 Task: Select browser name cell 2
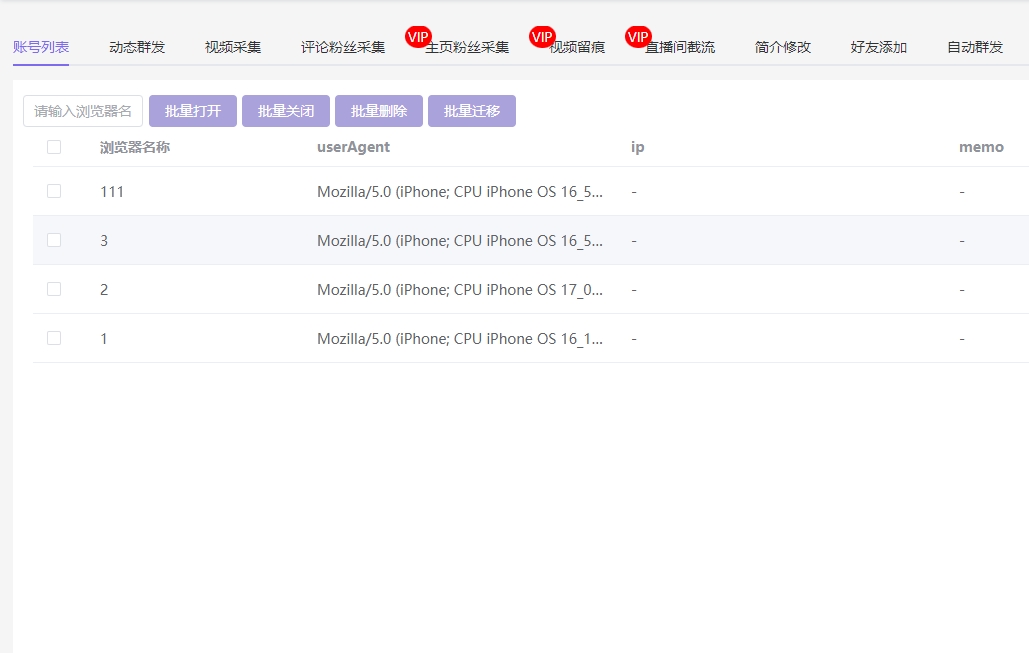[104, 289]
